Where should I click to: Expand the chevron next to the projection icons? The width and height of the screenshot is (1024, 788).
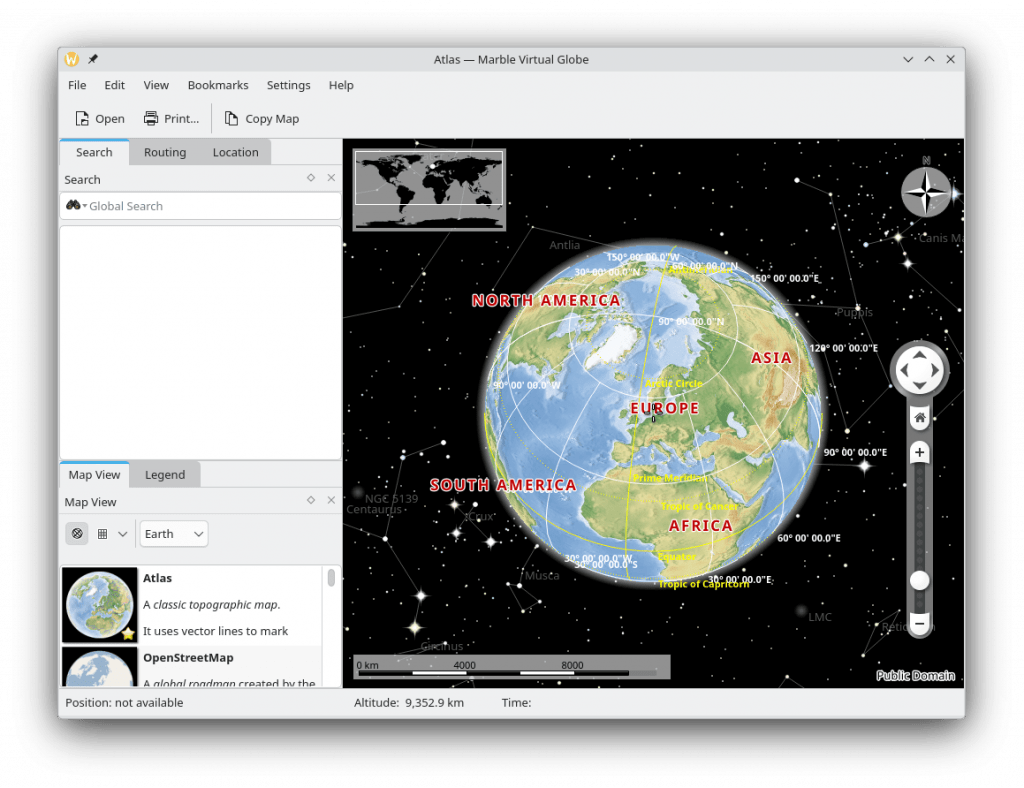(x=123, y=533)
